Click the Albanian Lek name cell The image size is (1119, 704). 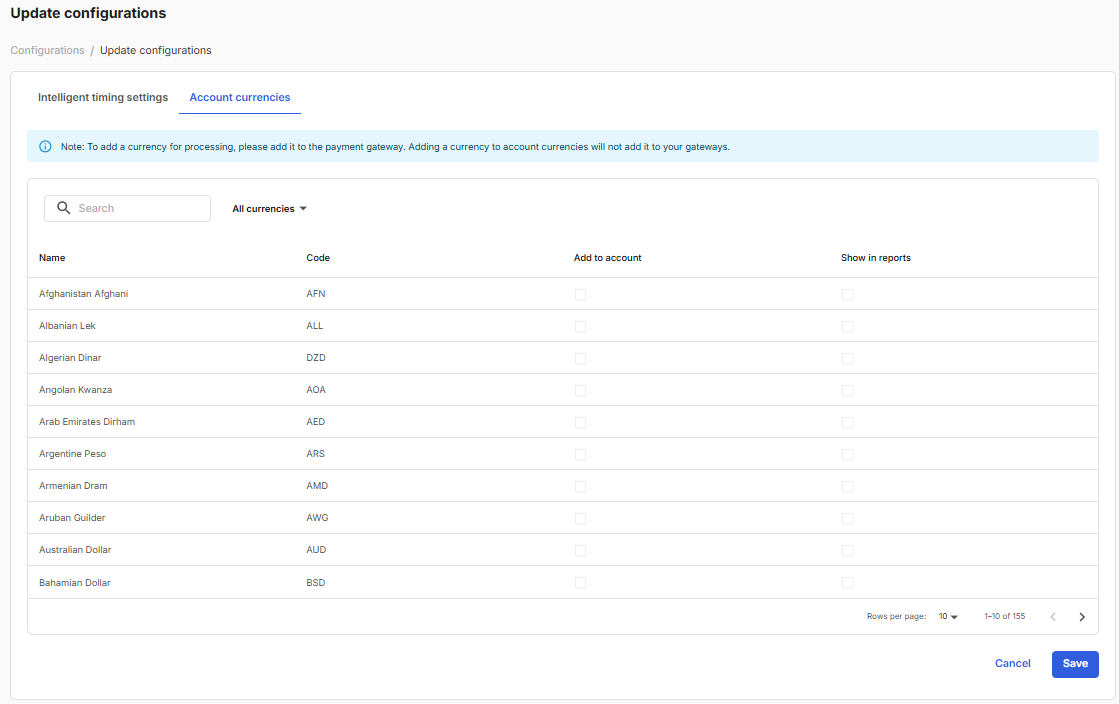pyautogui.click(x=67, y=326)
